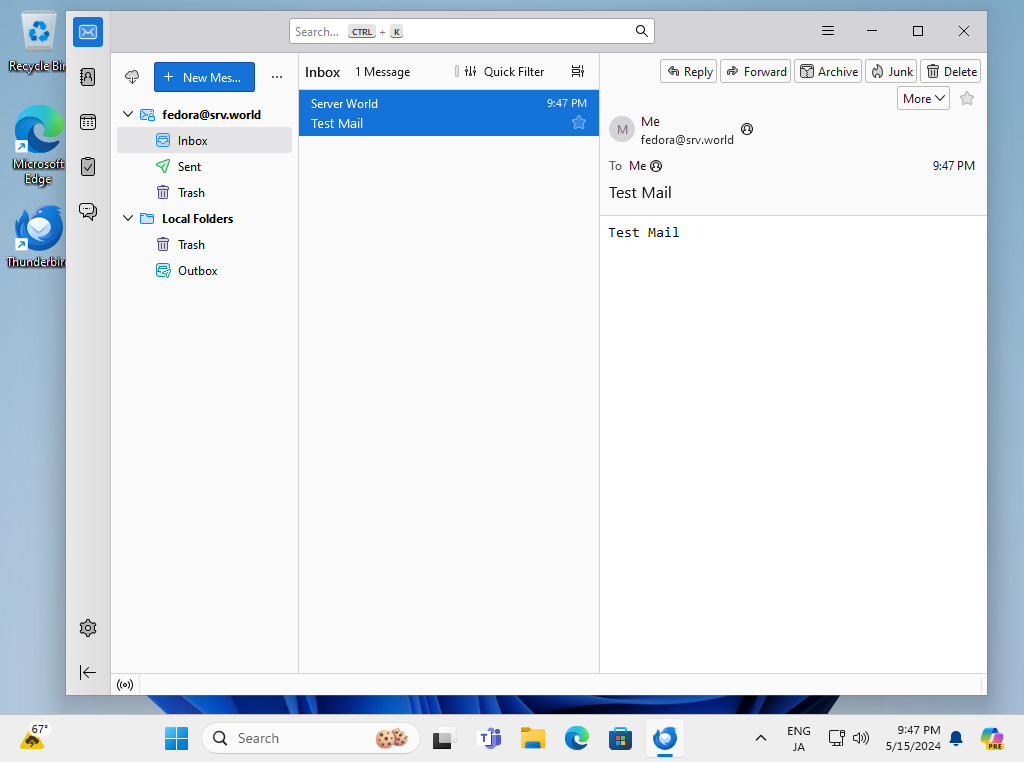This screenshot has width=1024, height=762.
Task: Open the Chat space icon
Action: coord(88,211)
